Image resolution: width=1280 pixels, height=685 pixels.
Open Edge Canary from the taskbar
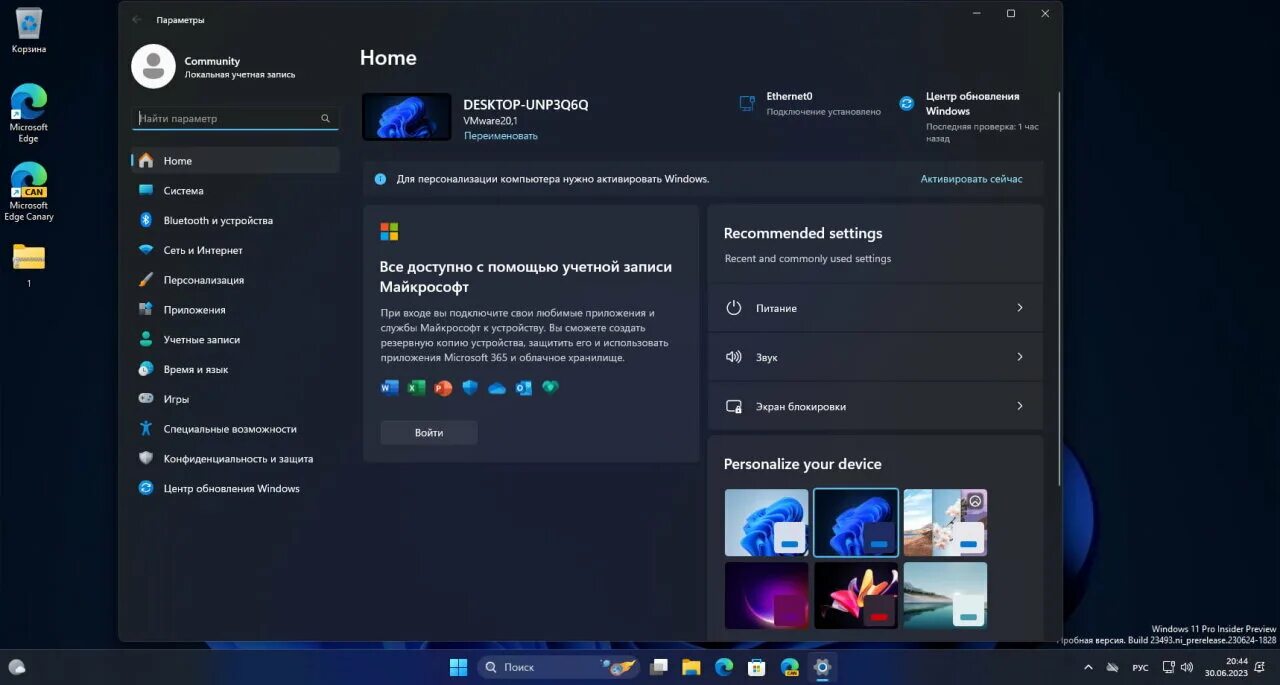click(789, 667)
